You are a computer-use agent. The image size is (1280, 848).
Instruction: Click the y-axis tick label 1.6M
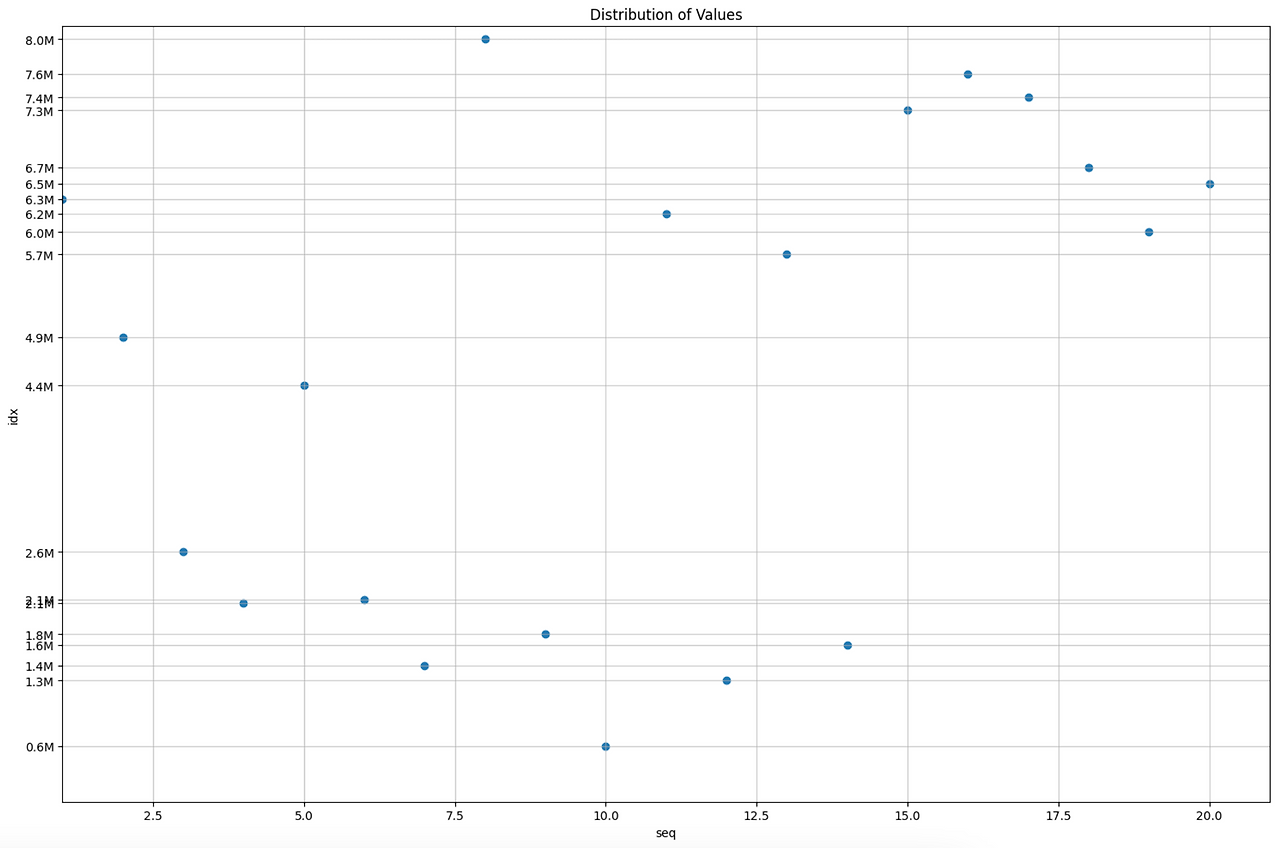click(39, 646)
